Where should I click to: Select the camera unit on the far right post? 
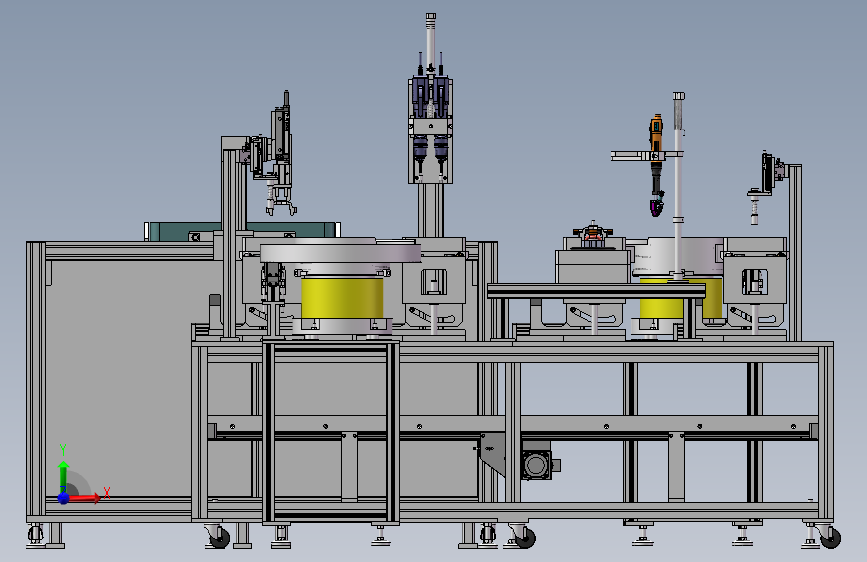tap(769, 173)
